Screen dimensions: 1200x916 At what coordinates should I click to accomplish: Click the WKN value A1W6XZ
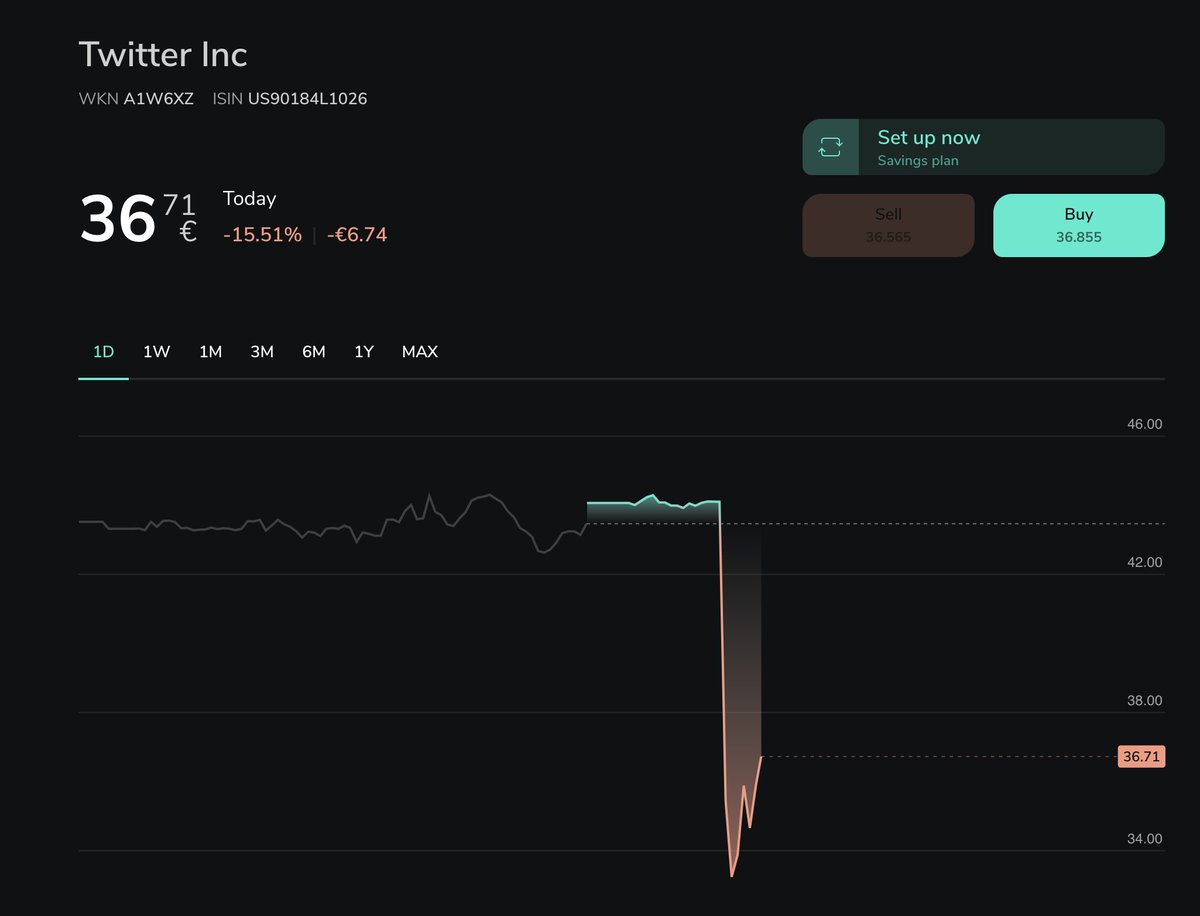point(158,99)
